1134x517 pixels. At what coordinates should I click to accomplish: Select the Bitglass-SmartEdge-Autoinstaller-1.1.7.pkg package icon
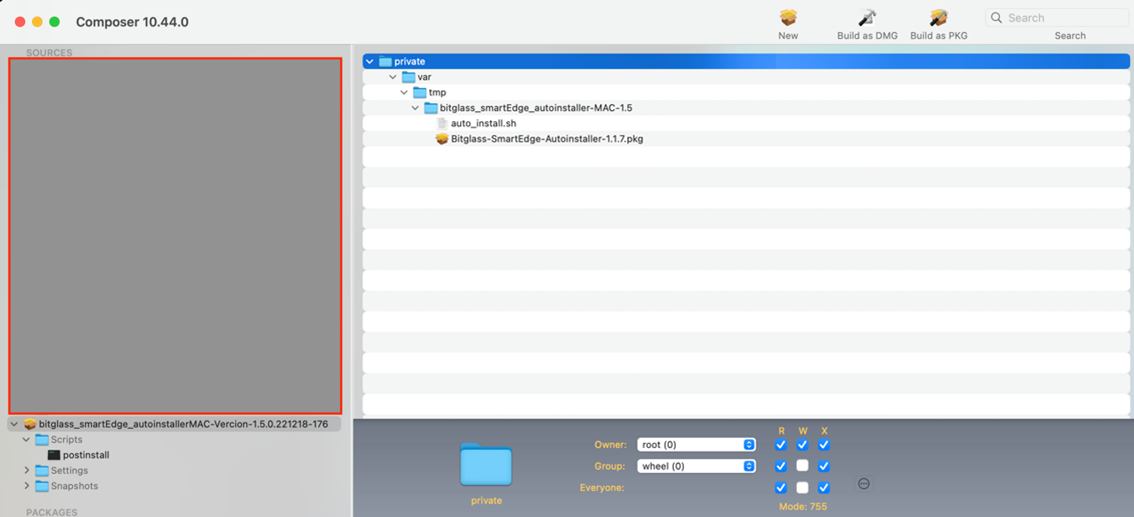pos(442,139)
